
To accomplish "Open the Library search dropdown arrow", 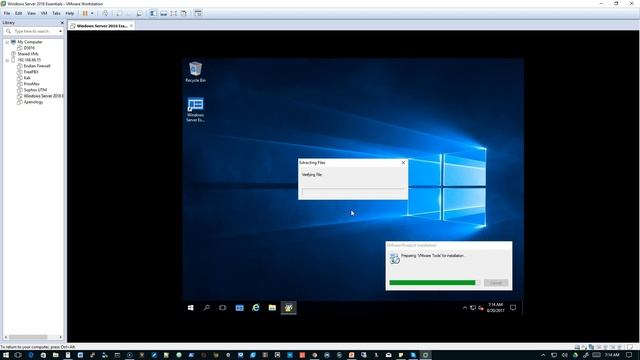I will click(x=60, y=31).
